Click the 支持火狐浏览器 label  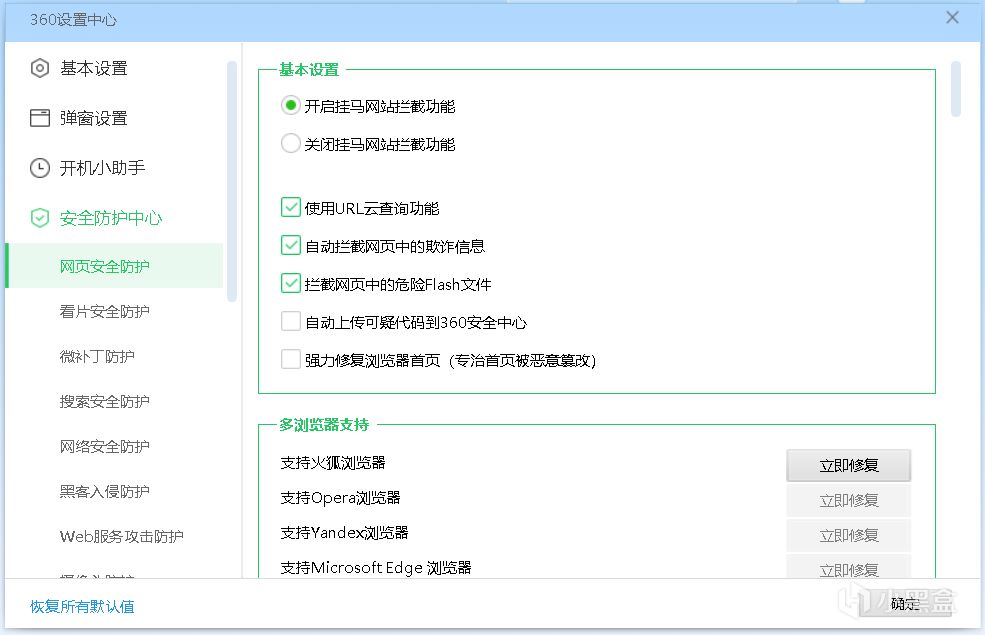point(332,463)
